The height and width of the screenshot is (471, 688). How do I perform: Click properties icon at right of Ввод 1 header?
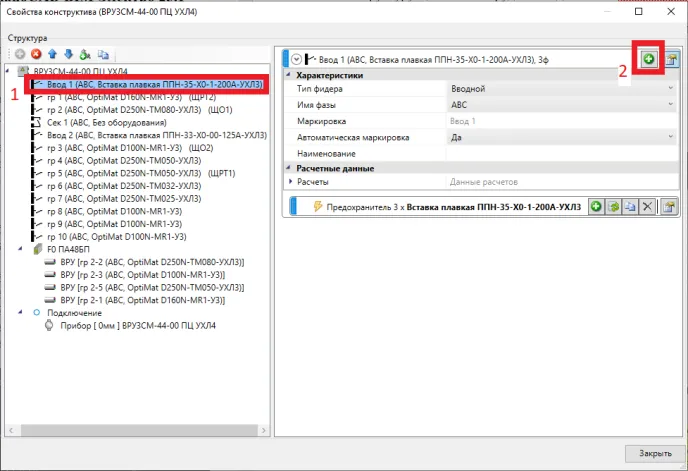pos(671,60)
